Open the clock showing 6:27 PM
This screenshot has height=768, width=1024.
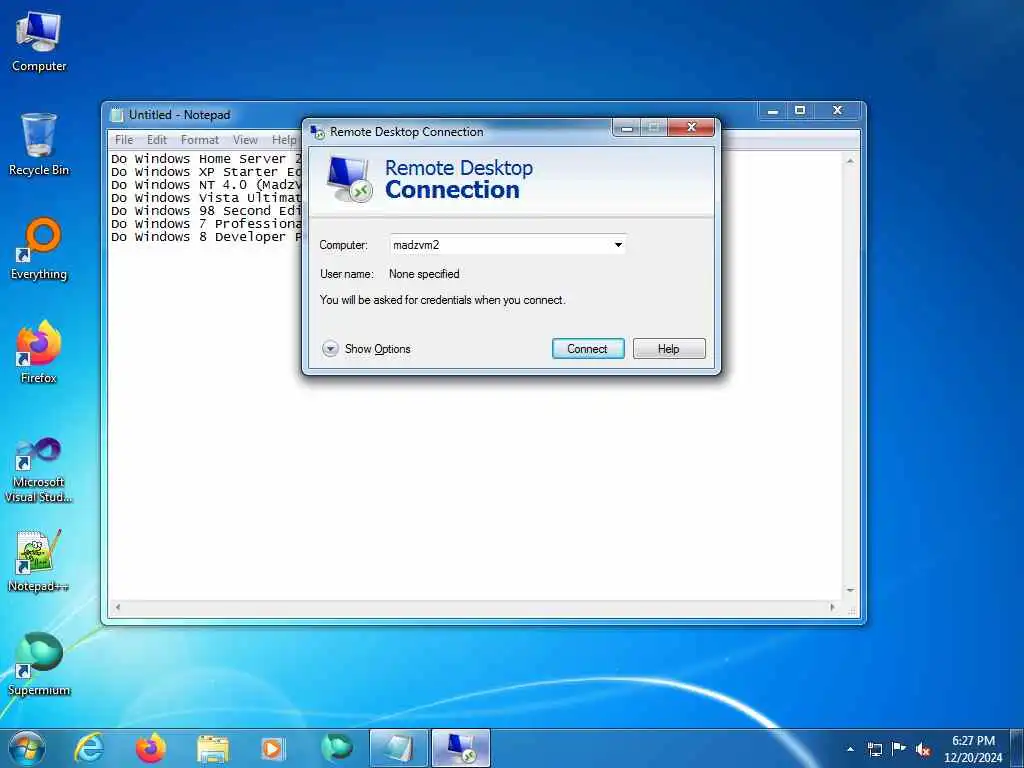pos(973,749)
